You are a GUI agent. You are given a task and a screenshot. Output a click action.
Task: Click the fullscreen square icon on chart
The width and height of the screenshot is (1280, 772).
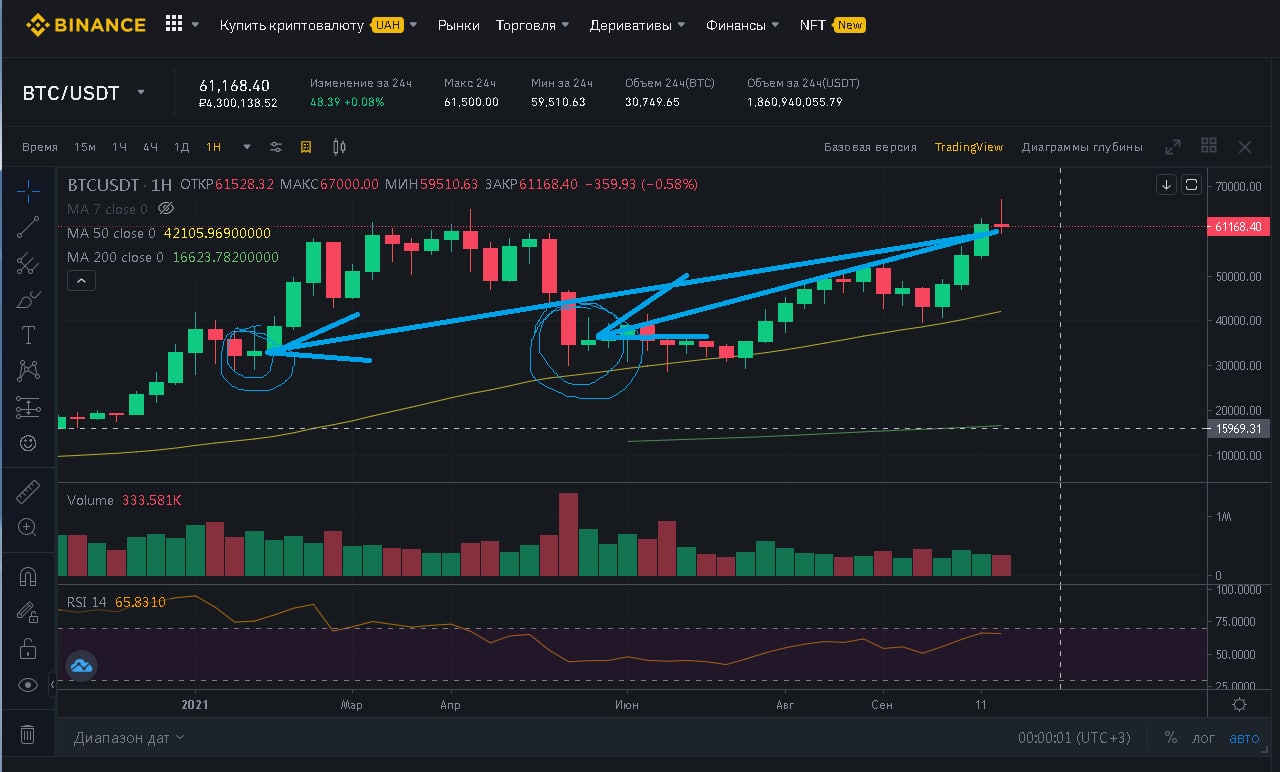tap(1191, 185)
